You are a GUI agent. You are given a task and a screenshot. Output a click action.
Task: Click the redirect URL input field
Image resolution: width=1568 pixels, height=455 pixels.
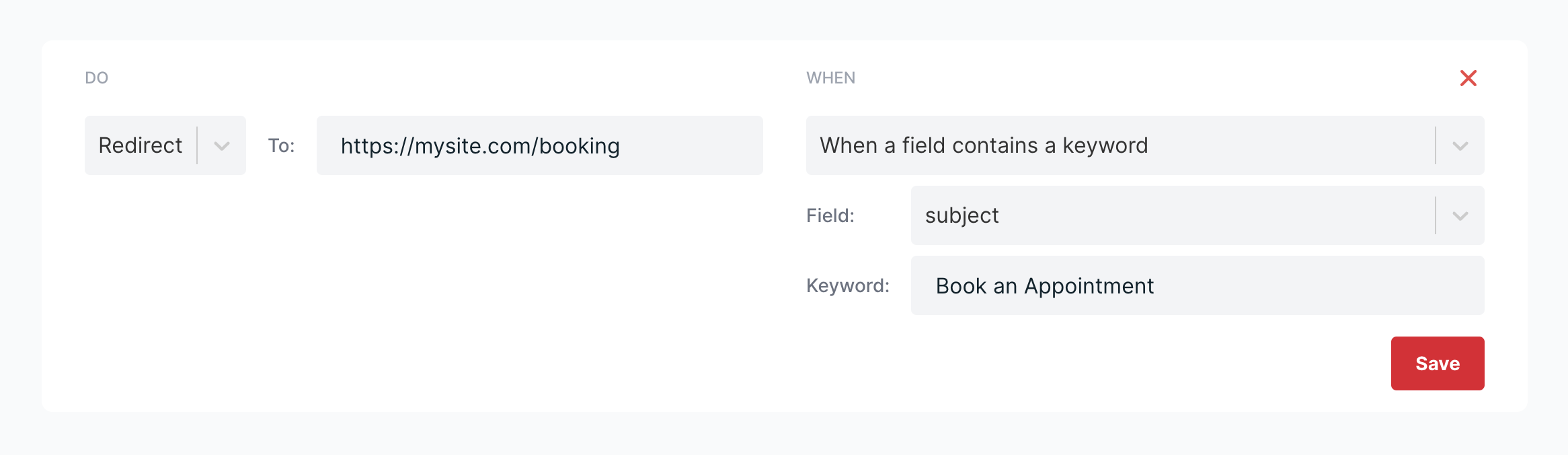(x=539, y=145)
